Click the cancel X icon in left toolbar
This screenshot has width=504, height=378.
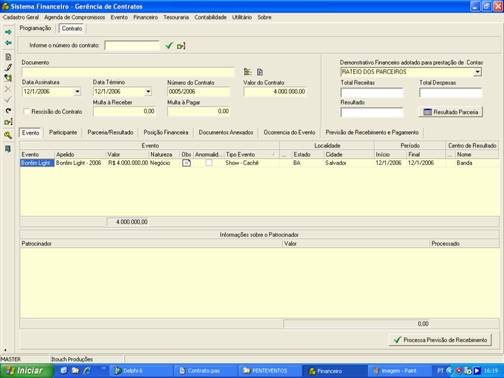click(x=8, y=89)
